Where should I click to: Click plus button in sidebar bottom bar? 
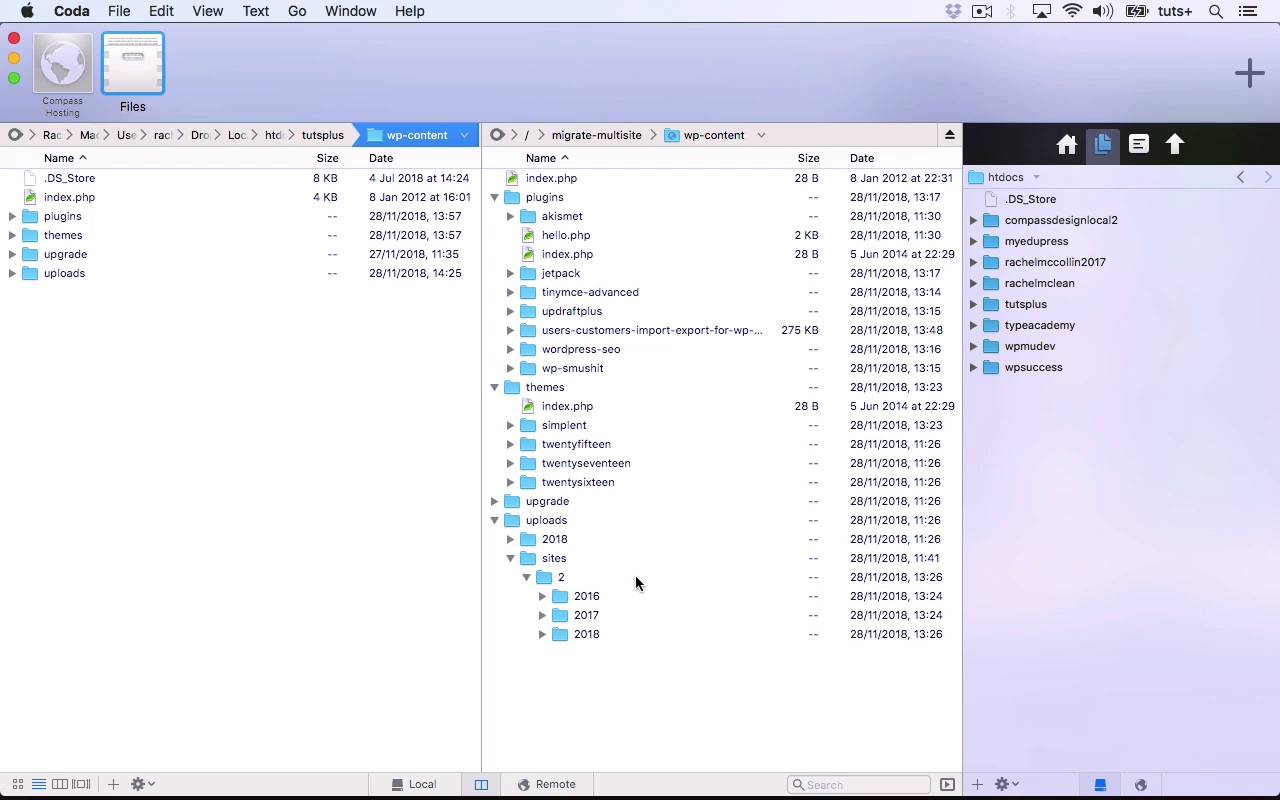pos(977,784)
